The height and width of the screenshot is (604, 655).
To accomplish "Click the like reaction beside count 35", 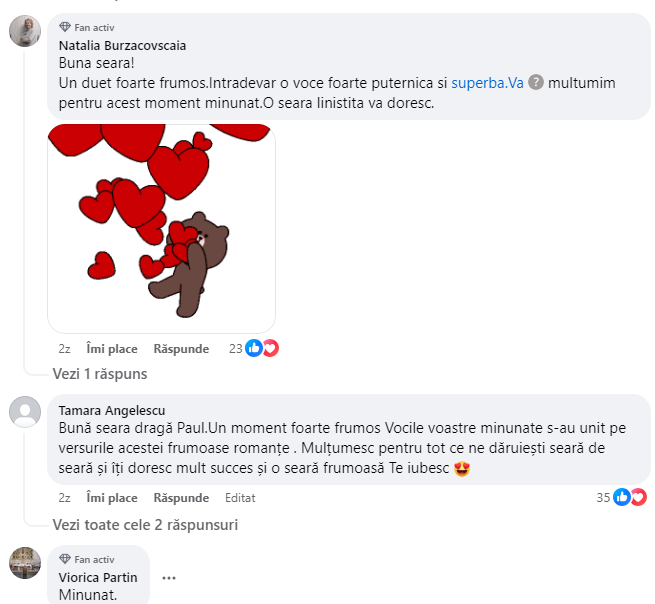I will point(622,497).
